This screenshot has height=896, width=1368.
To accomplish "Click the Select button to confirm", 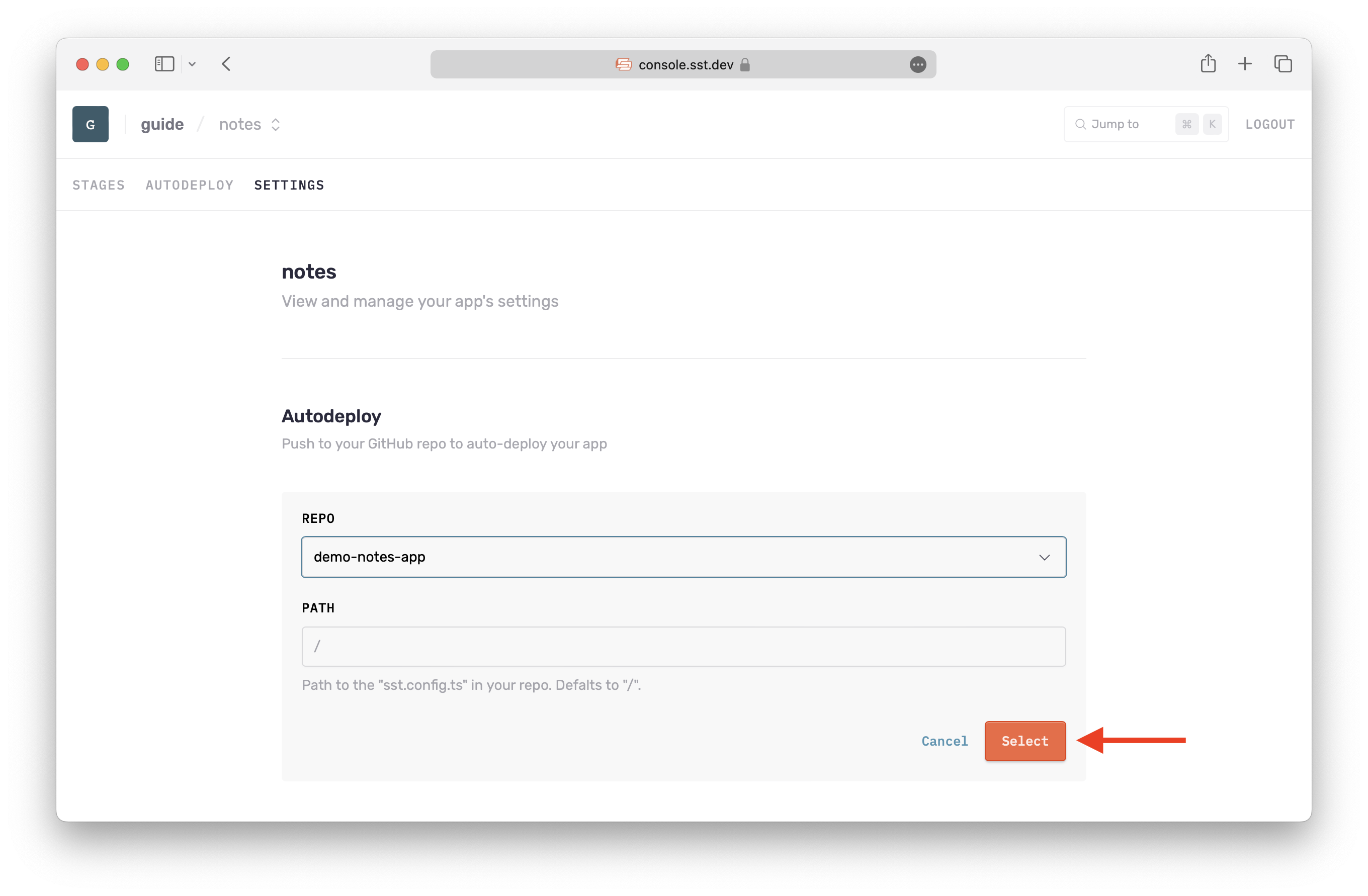I will click(1025, 740).
